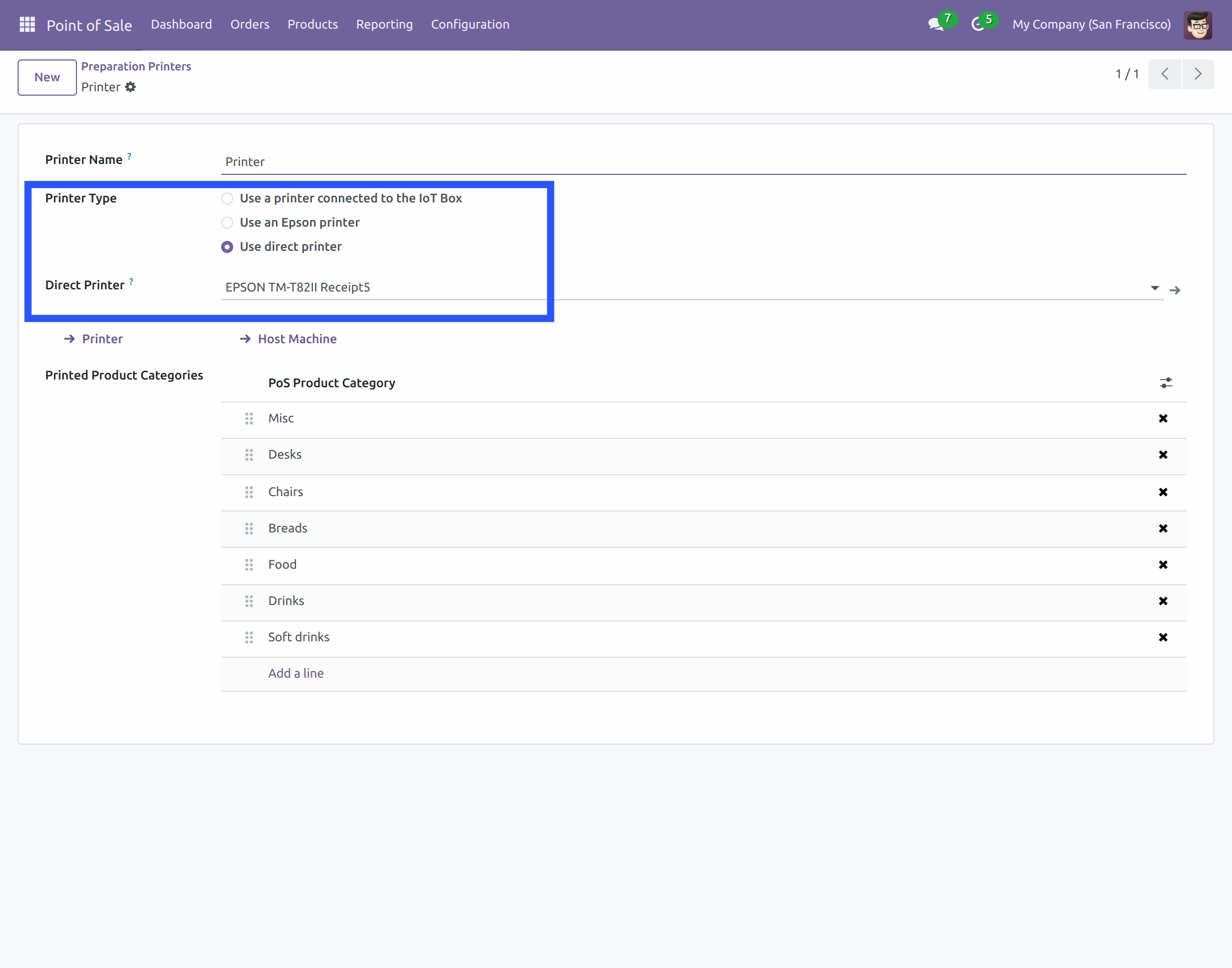This screenshot has height=968, width=1232.
Task: Click the user avatar in the top bar
Action: tap(1197, 24)
